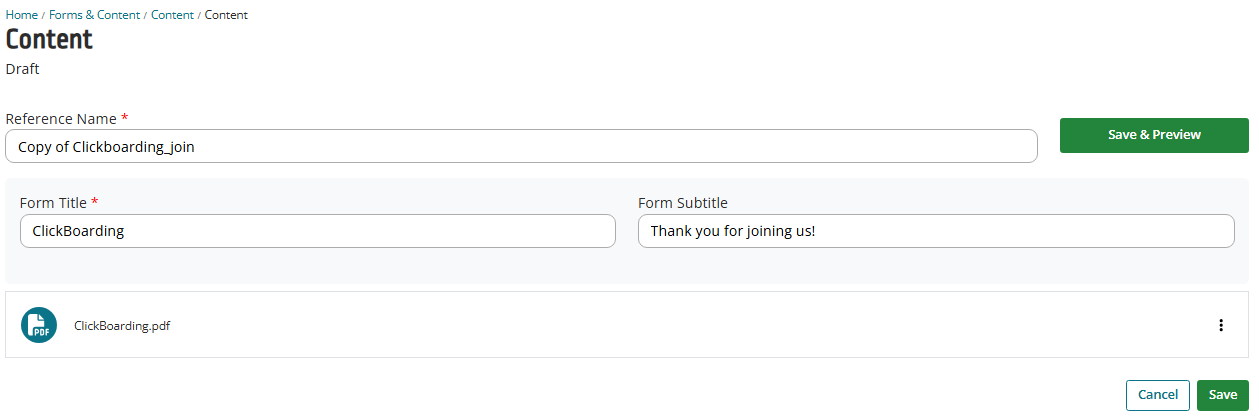Go to Home via breadcrumb
This screenshot has height=417, width=1259.
tap(22, 15)
